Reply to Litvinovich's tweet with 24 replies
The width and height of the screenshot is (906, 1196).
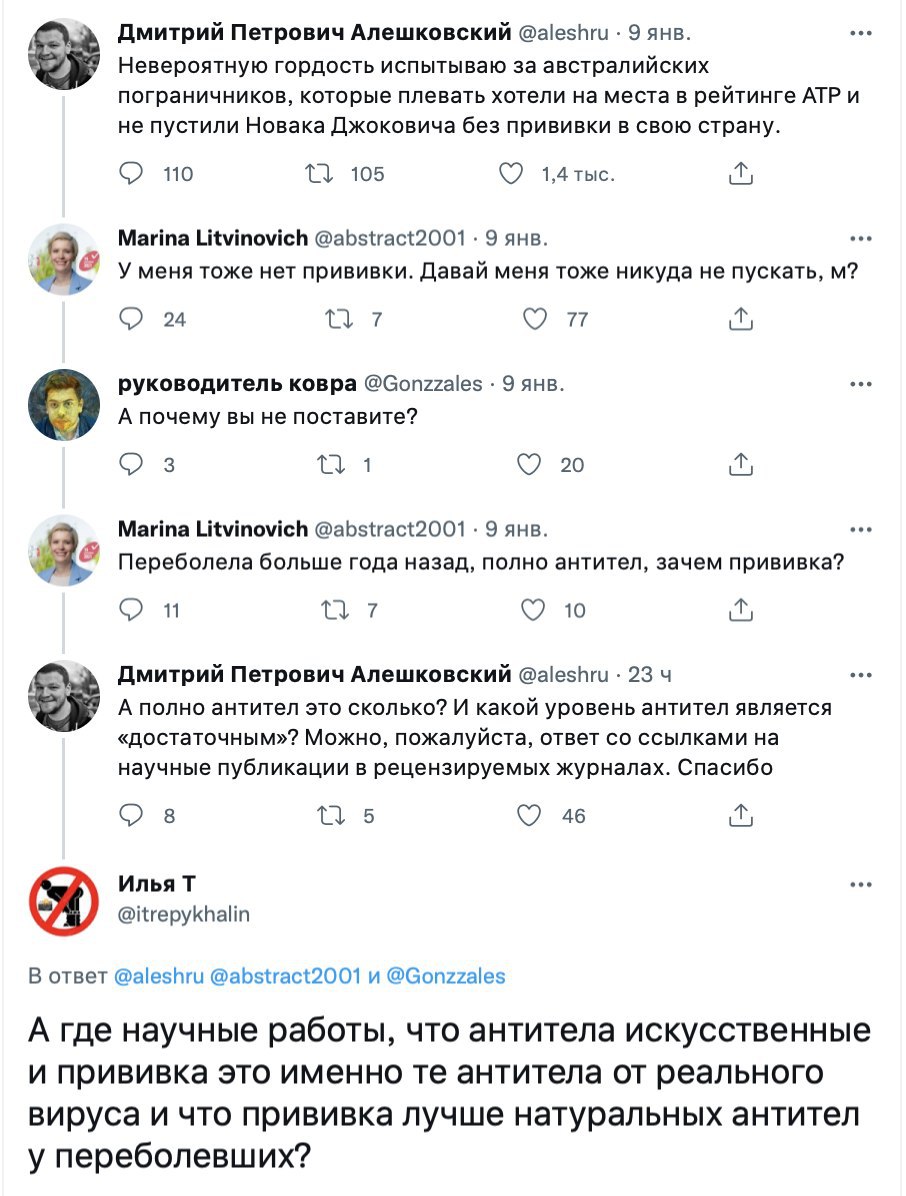click(x=131, y=319)
